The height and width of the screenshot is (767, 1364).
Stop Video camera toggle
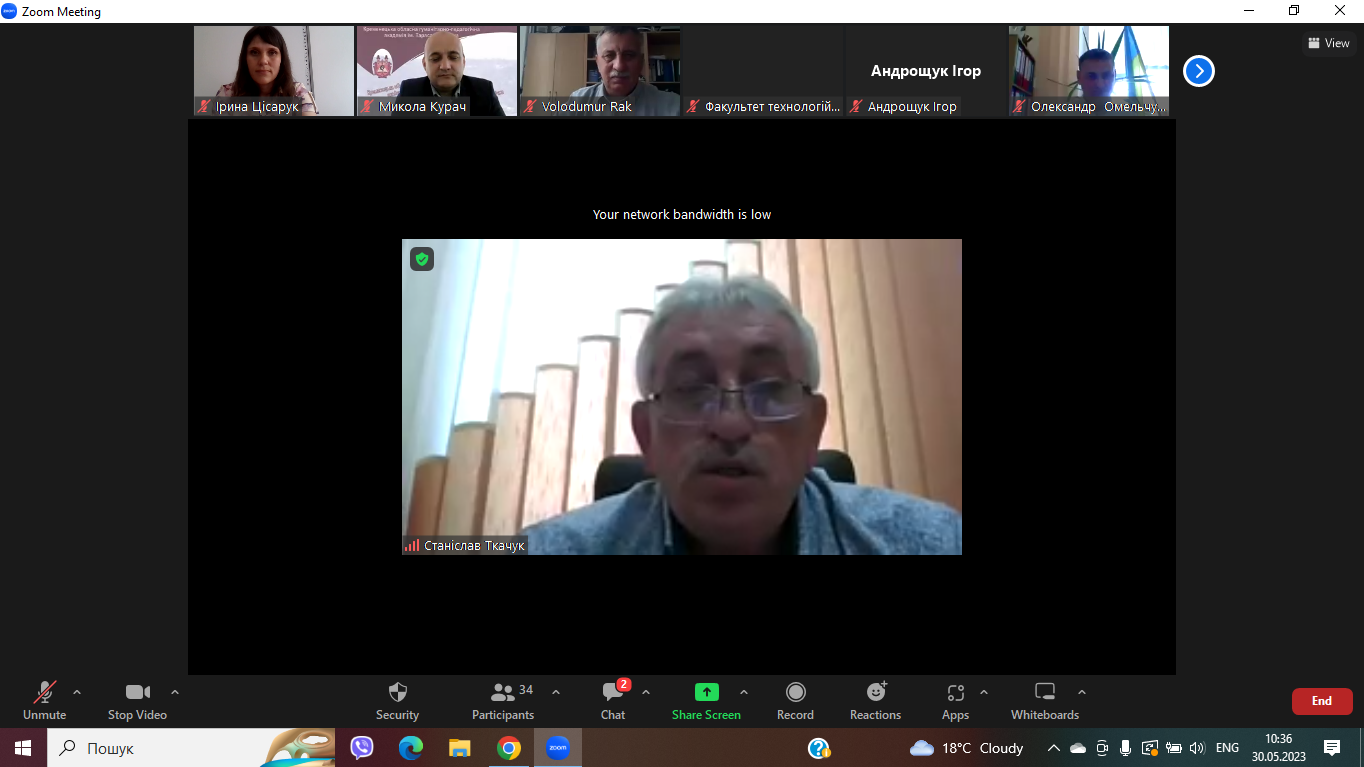(137, 692)
